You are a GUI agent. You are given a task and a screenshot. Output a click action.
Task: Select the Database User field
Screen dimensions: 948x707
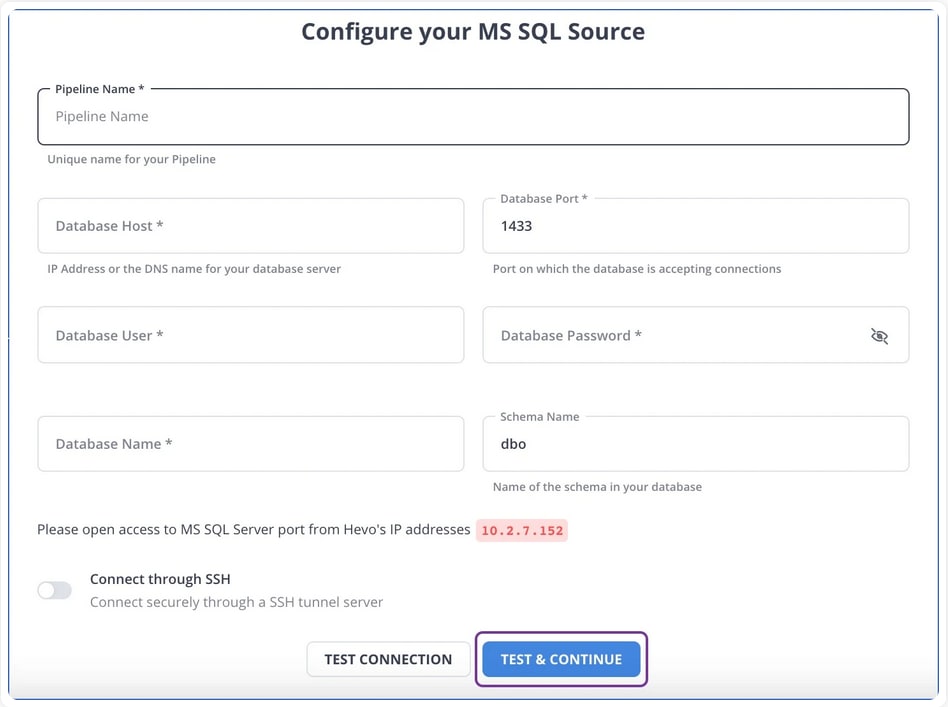[251, 335]
